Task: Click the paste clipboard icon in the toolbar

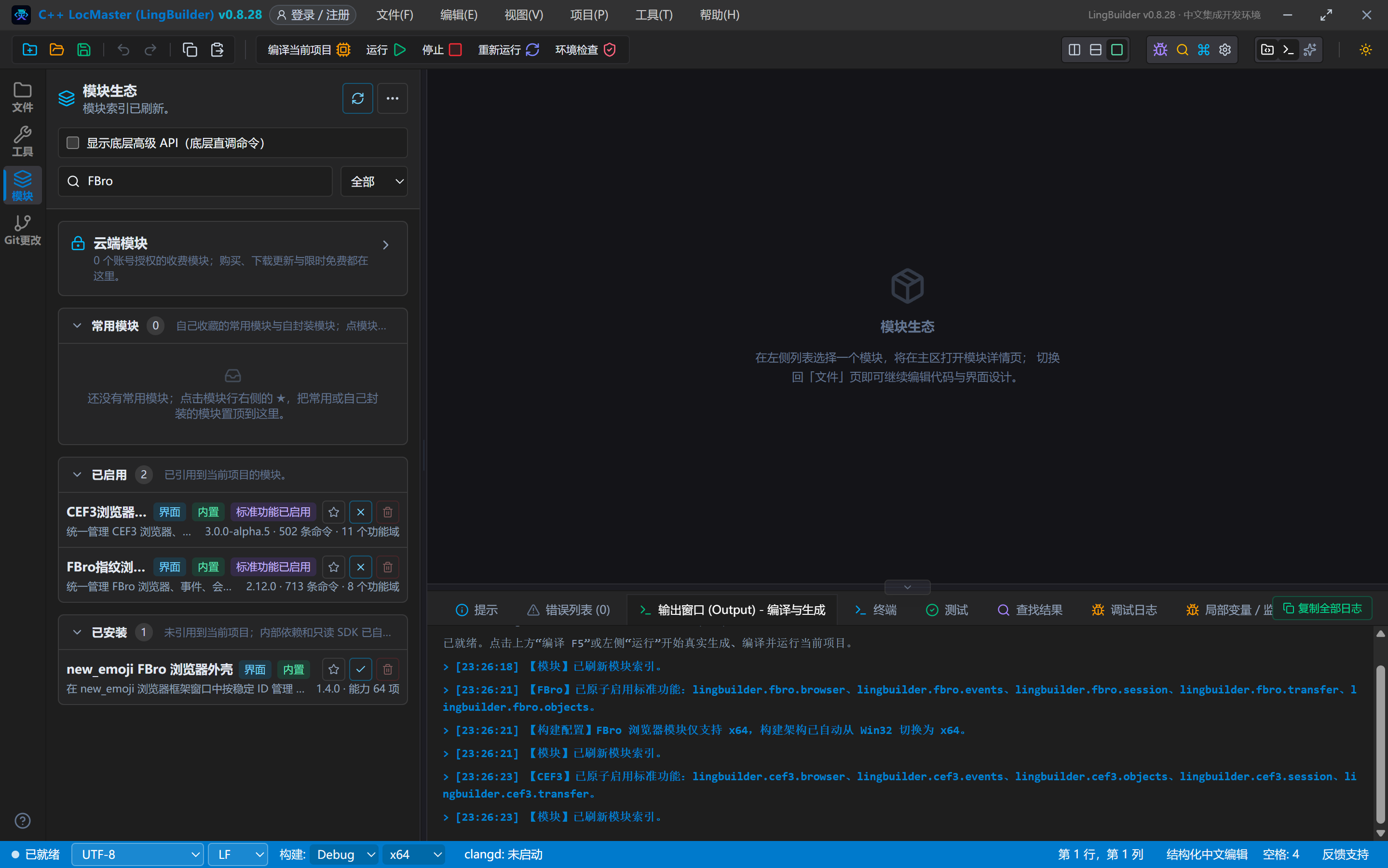Action: click(x=217, y=50)
